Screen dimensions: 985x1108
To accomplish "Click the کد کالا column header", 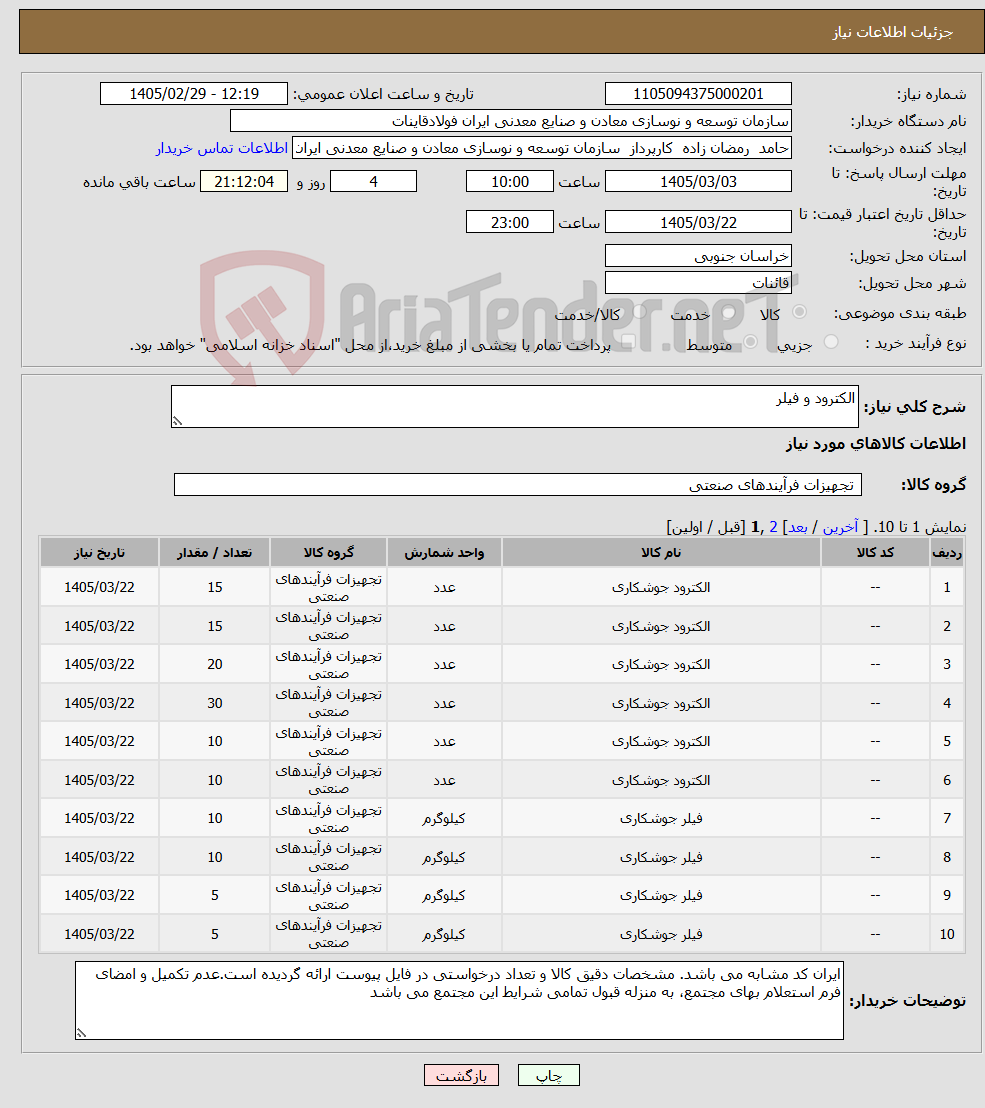I will click(x=875, y=553).
